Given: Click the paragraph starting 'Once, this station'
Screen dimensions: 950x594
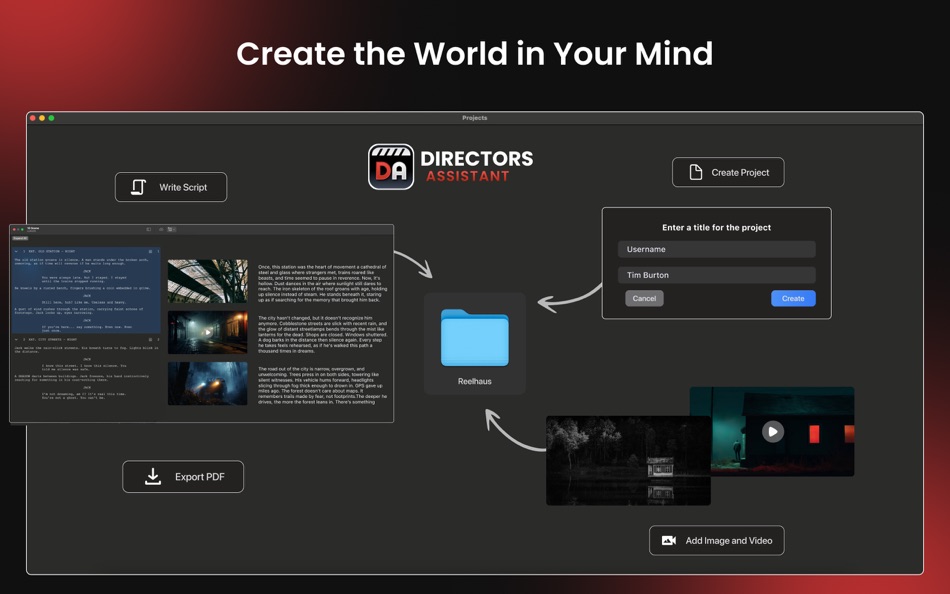Looking at the screenshot, I should (322, 283).
